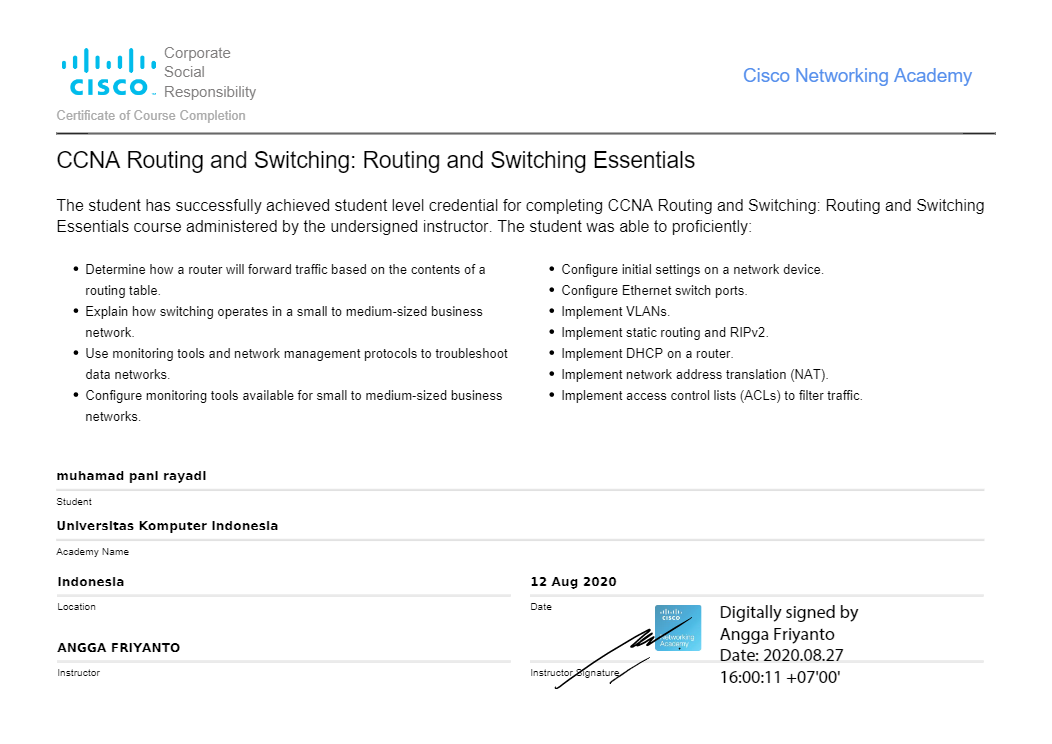Click the Cisco logo at top left
Image resolution: width=1052 pixels, height=744 pixels.
pyautogui.click(x=109, y=72)
